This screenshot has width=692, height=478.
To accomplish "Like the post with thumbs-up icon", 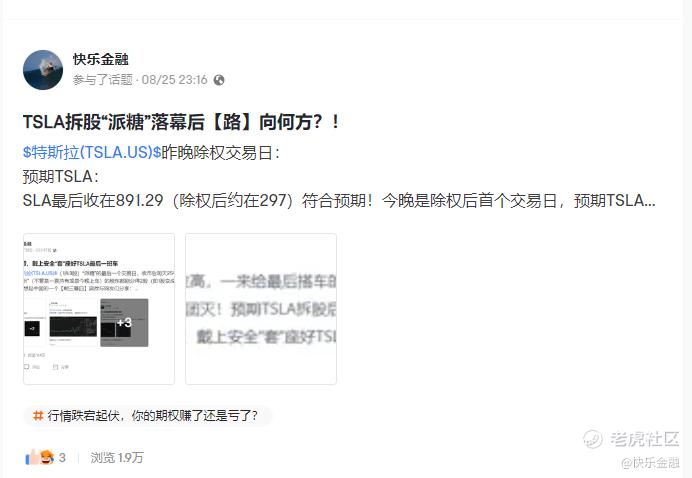I will pyautogui.click(x=32, y=458).
